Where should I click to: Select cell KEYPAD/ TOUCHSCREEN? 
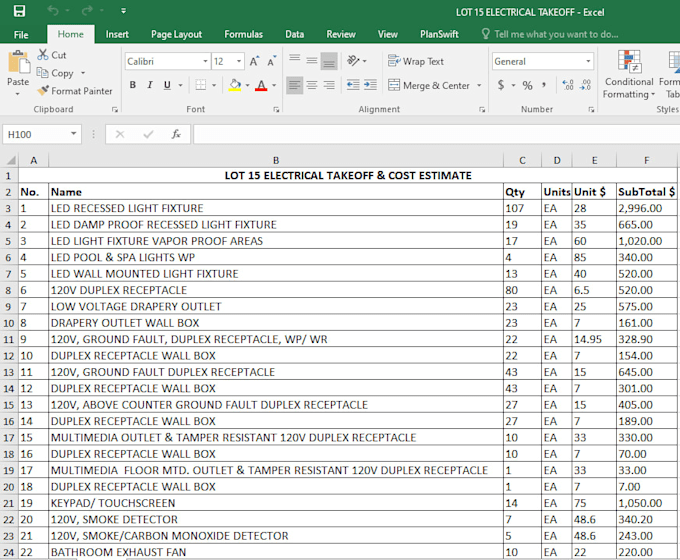tap(276, 503)
